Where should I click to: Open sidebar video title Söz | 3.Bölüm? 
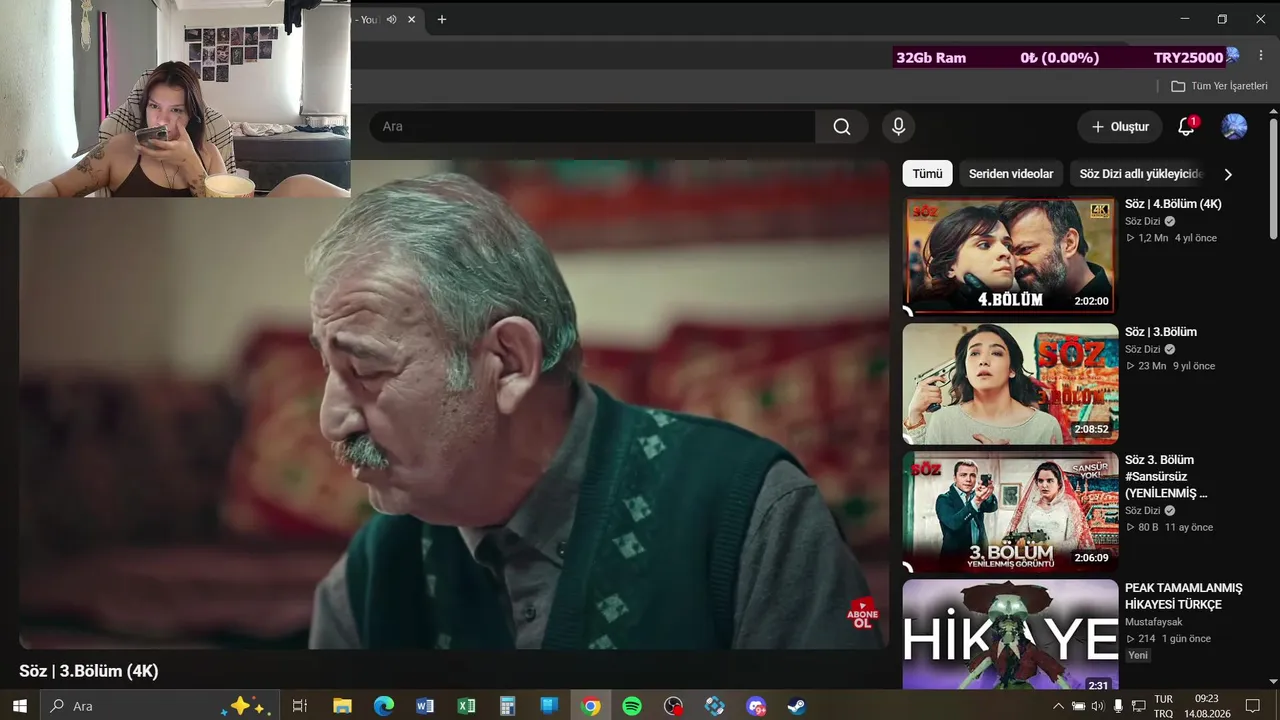pos(1161,332)
